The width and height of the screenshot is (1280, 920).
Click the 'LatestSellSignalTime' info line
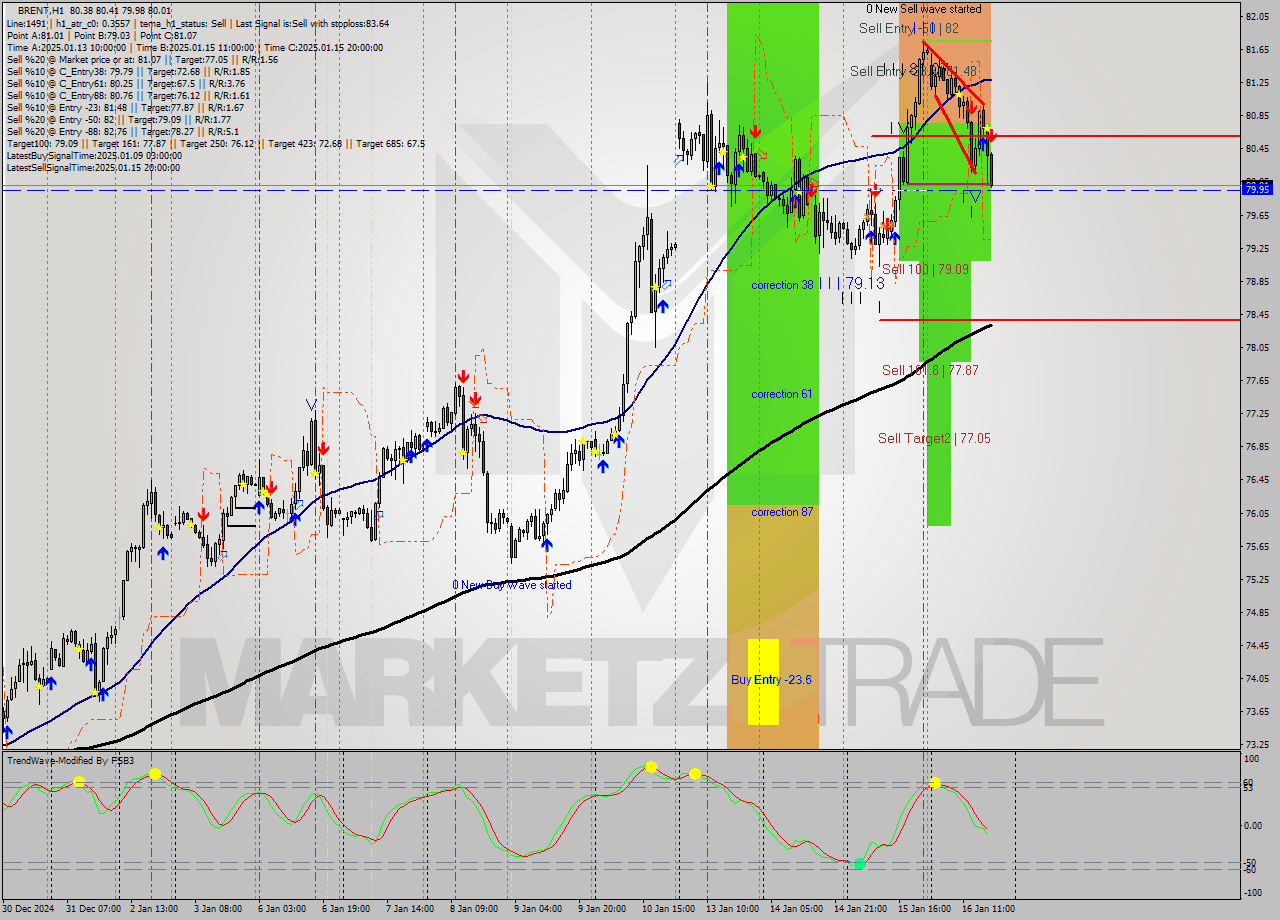point(94,168)
